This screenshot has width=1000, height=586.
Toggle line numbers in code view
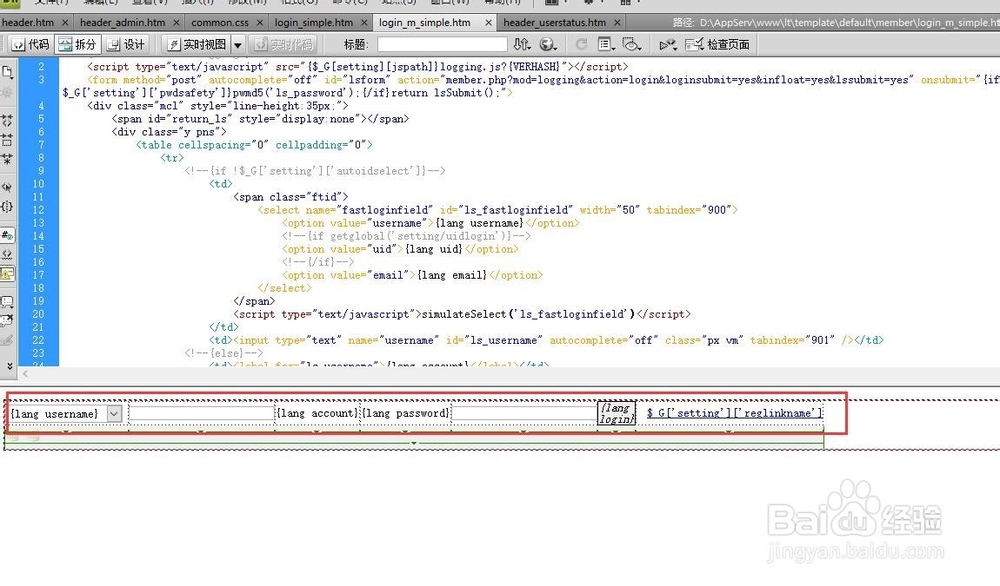click(x=7, y=235)
